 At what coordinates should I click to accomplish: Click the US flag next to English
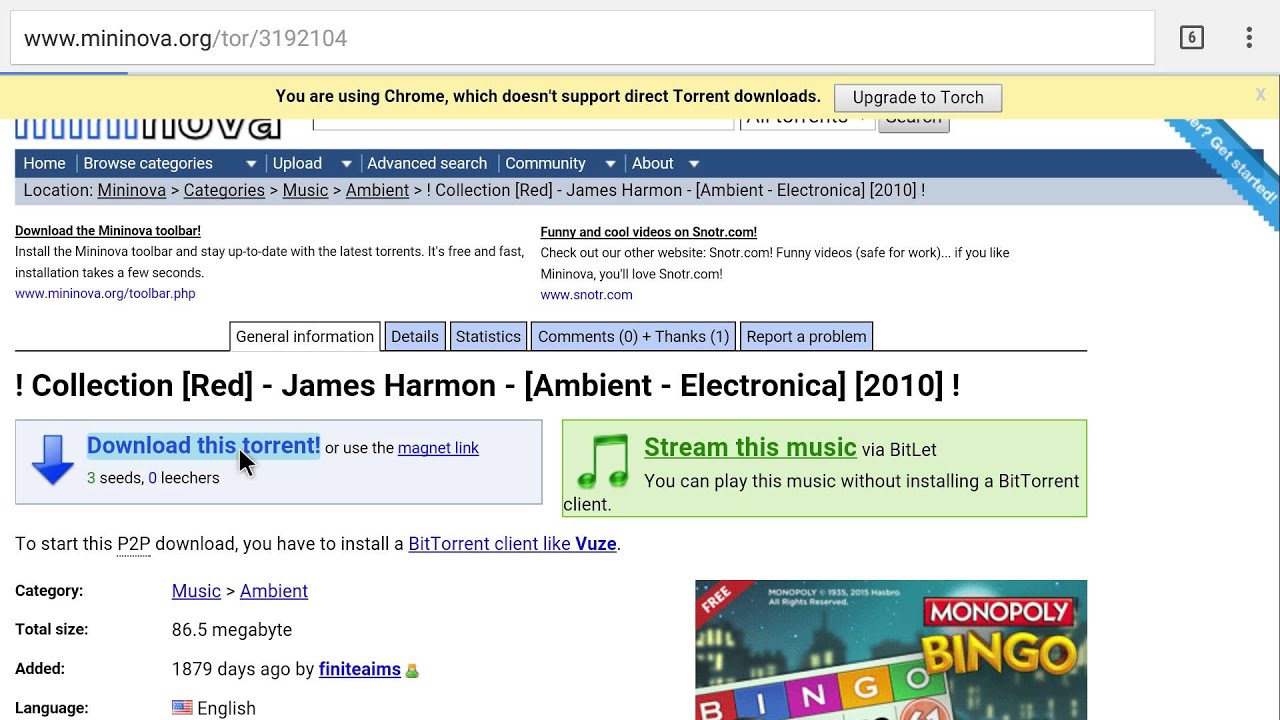pos(182,707)
